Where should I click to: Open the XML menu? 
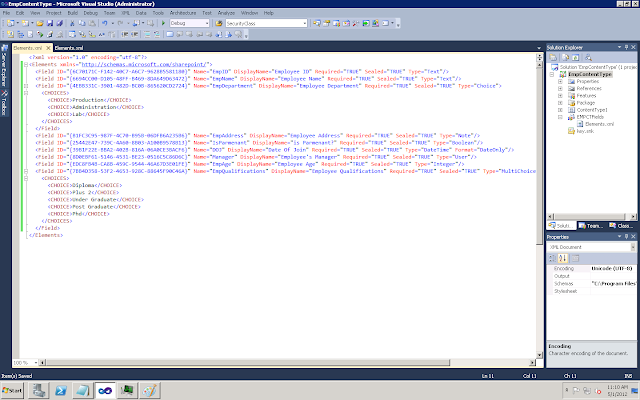point(125,13)
